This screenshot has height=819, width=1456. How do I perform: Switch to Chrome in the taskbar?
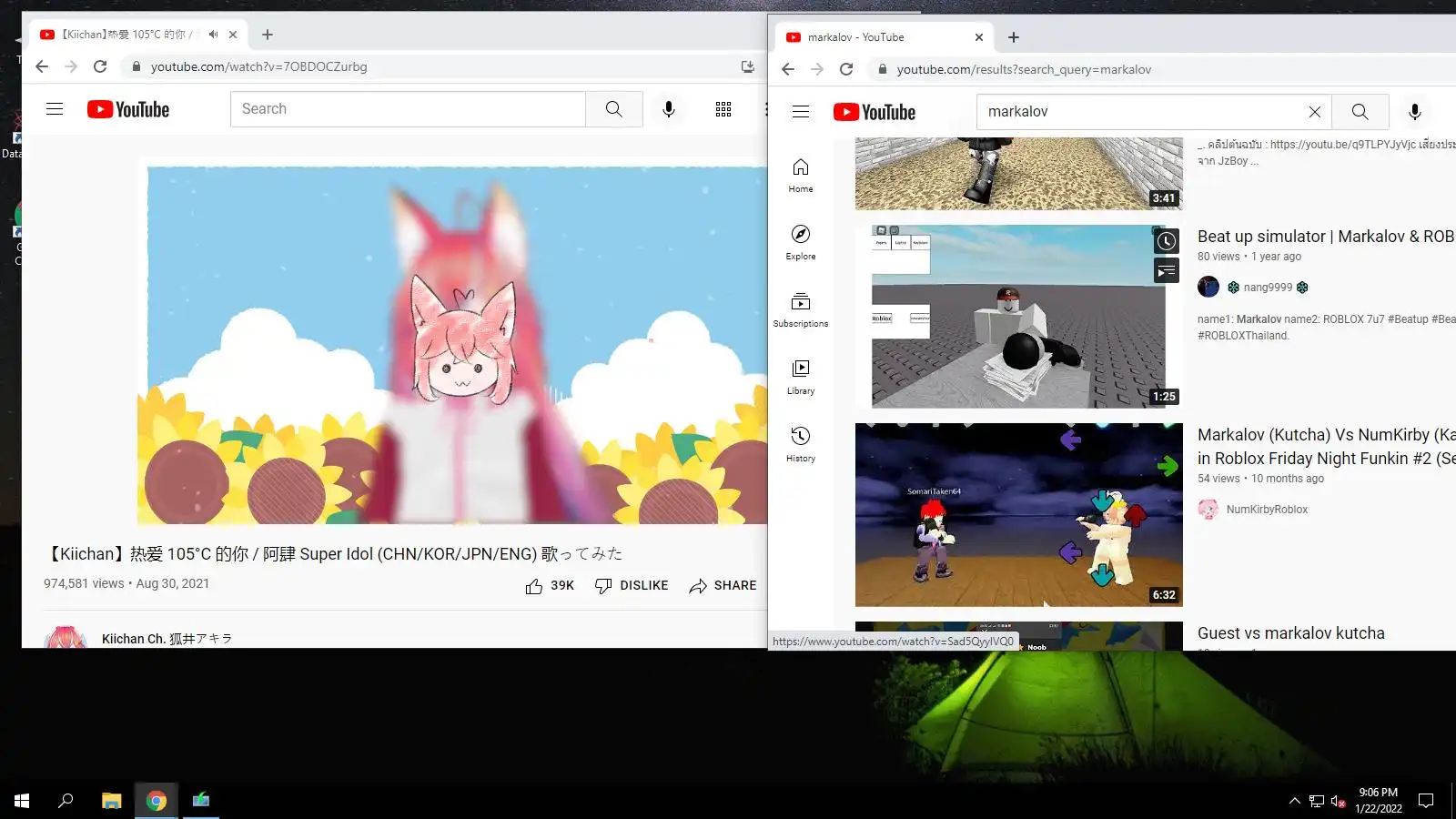pyautogui.click(x=157, y=801)
